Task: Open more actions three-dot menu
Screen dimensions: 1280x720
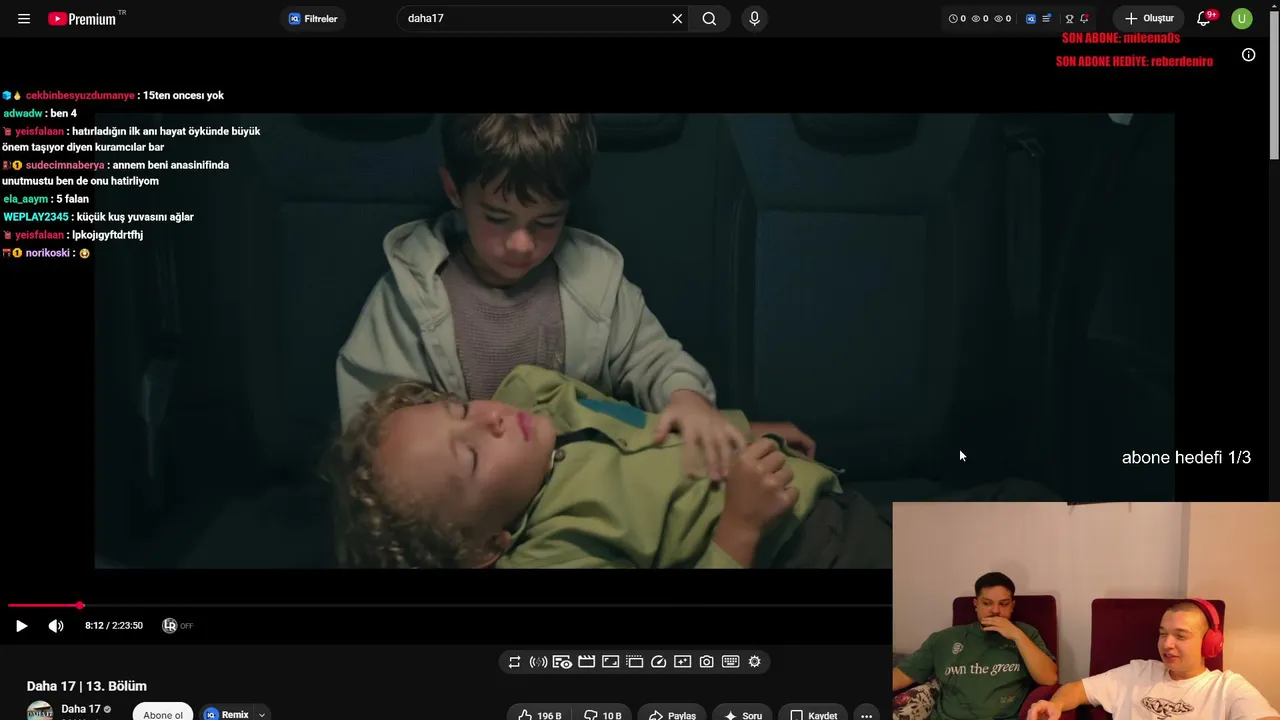Action: (867, 715)
